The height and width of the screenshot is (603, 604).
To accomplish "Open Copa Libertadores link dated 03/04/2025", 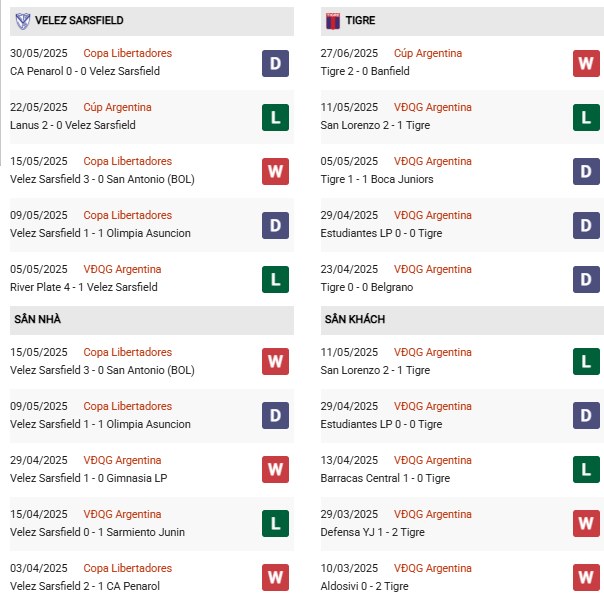I will pos(127,568).
